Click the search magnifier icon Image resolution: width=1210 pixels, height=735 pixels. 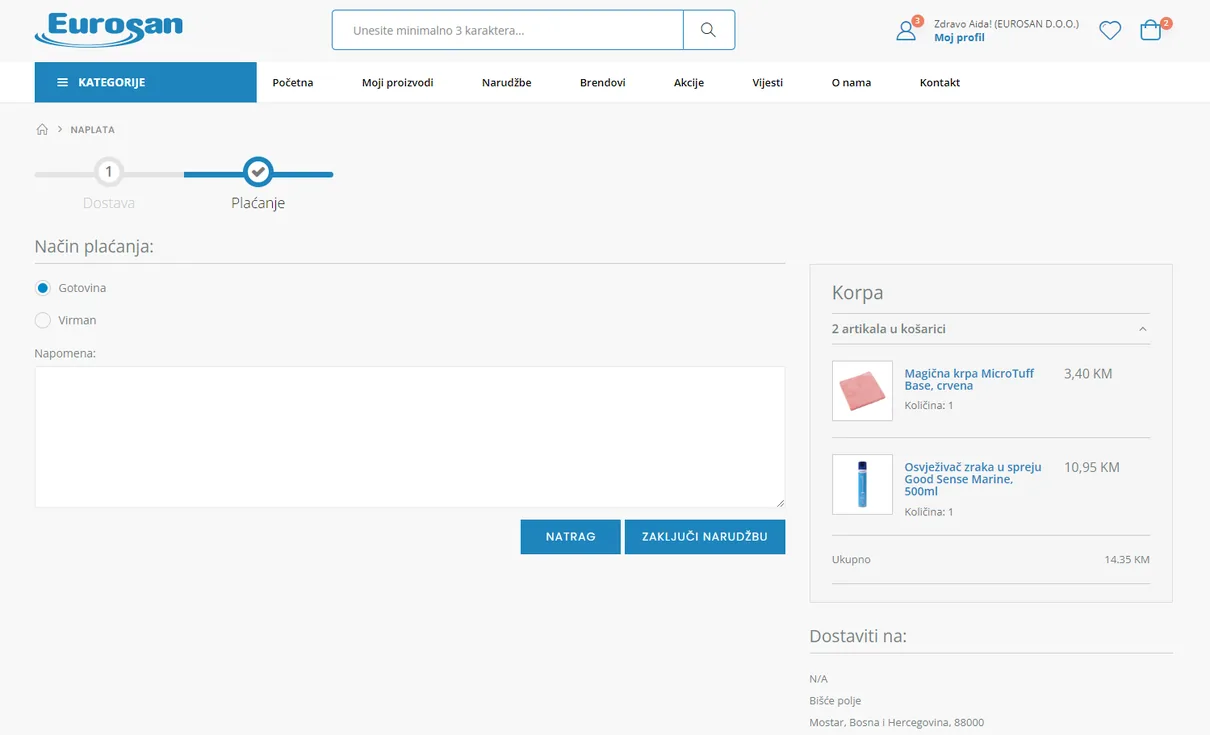708,30
